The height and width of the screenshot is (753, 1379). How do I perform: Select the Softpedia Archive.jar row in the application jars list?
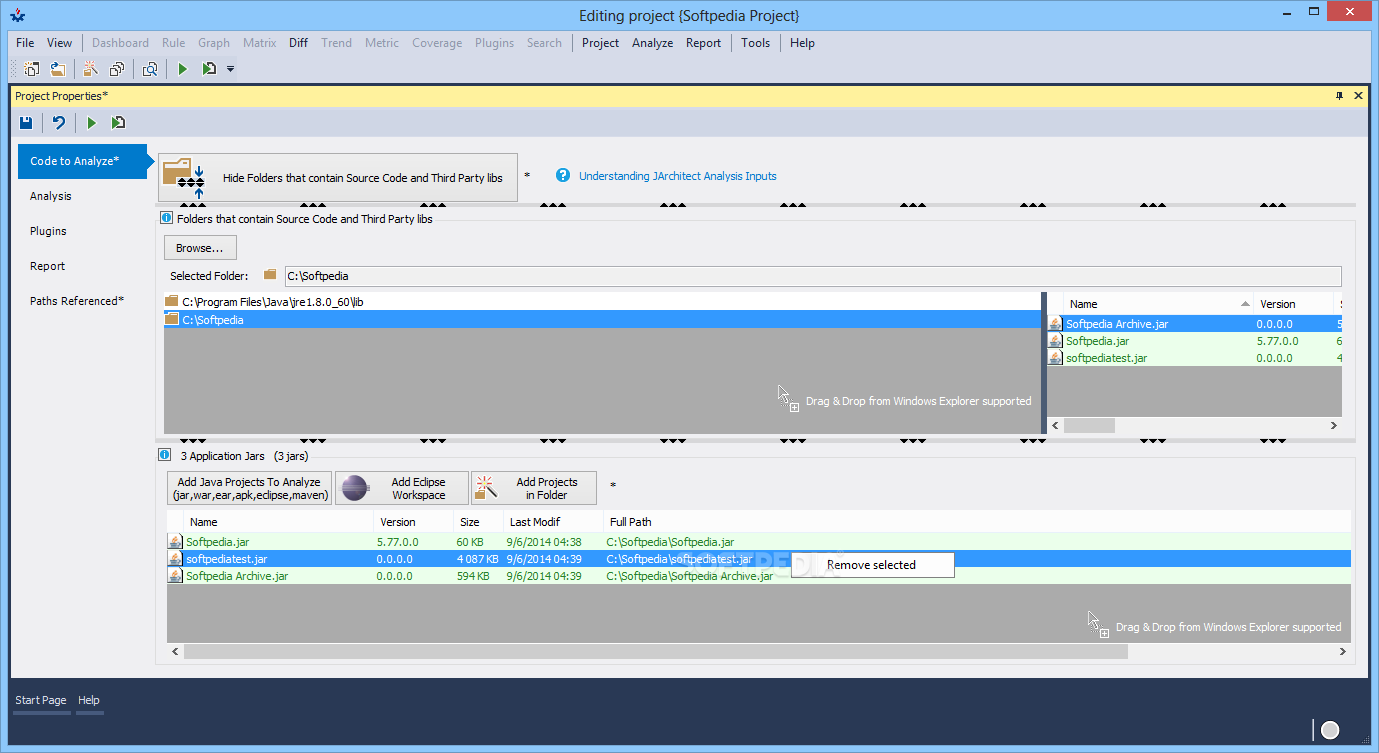[759, 576]
